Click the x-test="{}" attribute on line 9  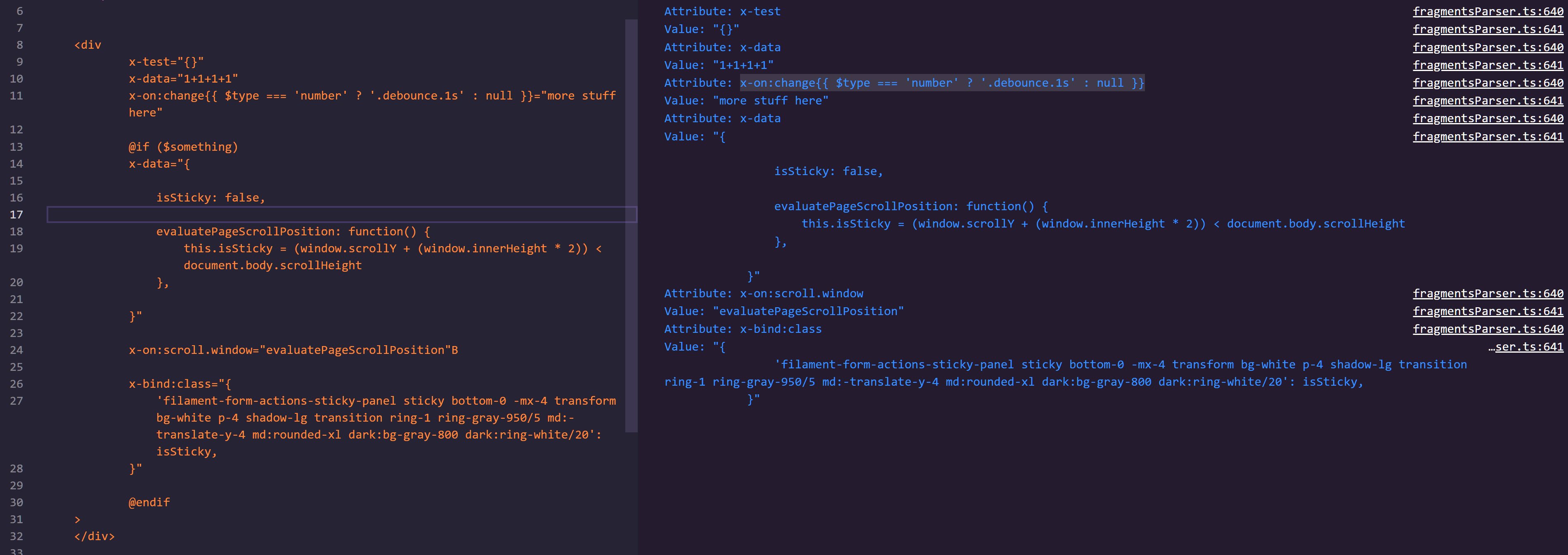[166, 61]
